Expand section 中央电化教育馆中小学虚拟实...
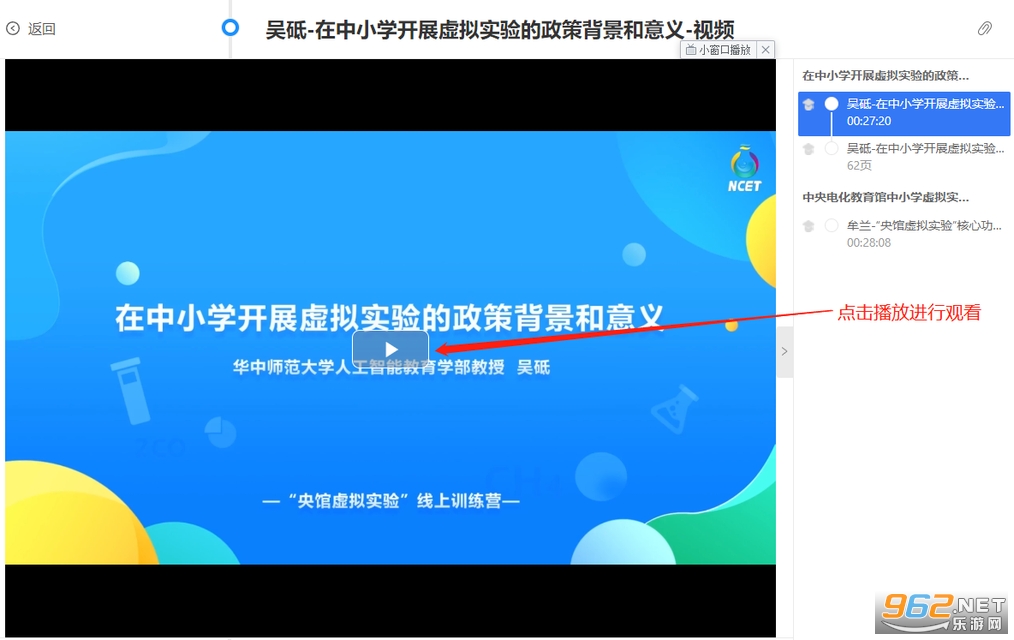This screenshot has width=1014, height=640. pyautogui.click(x=885, y=197)
